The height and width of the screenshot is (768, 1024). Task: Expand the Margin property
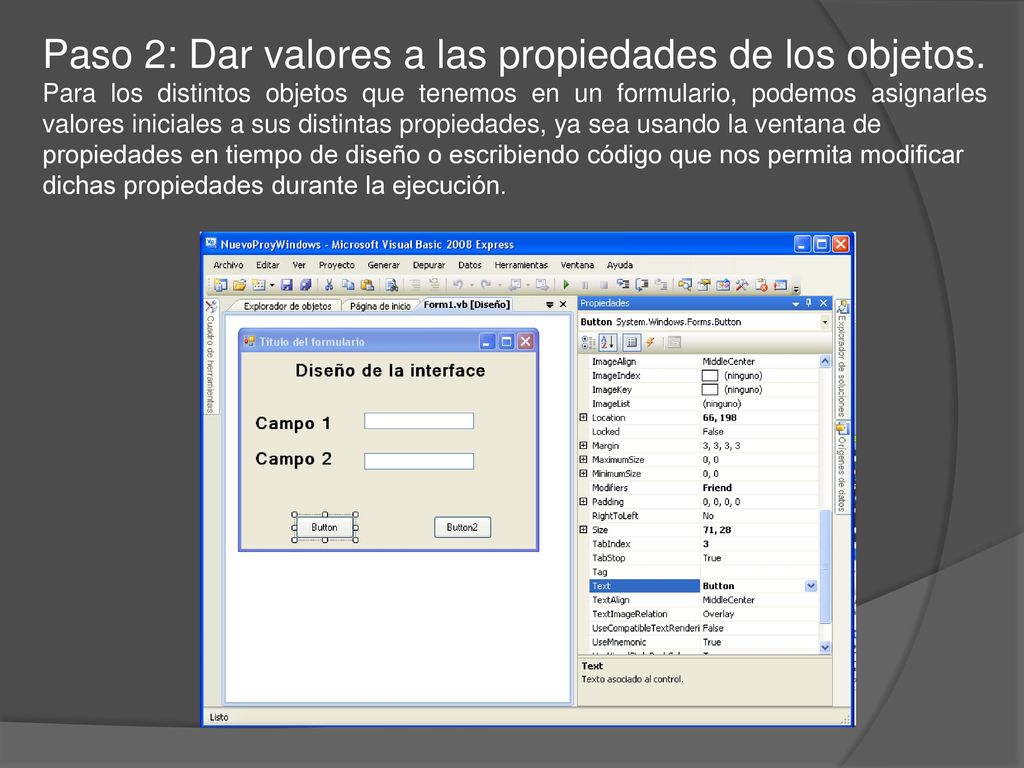click(583, 445)
